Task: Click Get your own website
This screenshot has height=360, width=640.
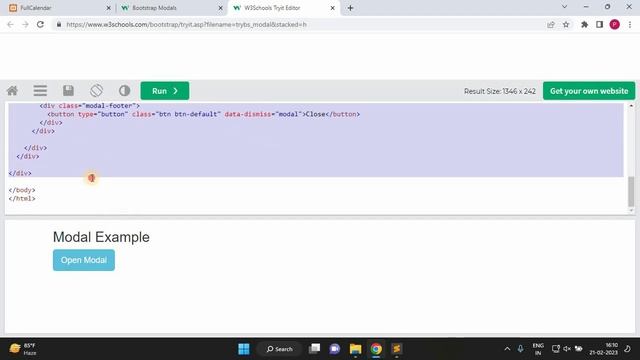Action: (589, 91)
